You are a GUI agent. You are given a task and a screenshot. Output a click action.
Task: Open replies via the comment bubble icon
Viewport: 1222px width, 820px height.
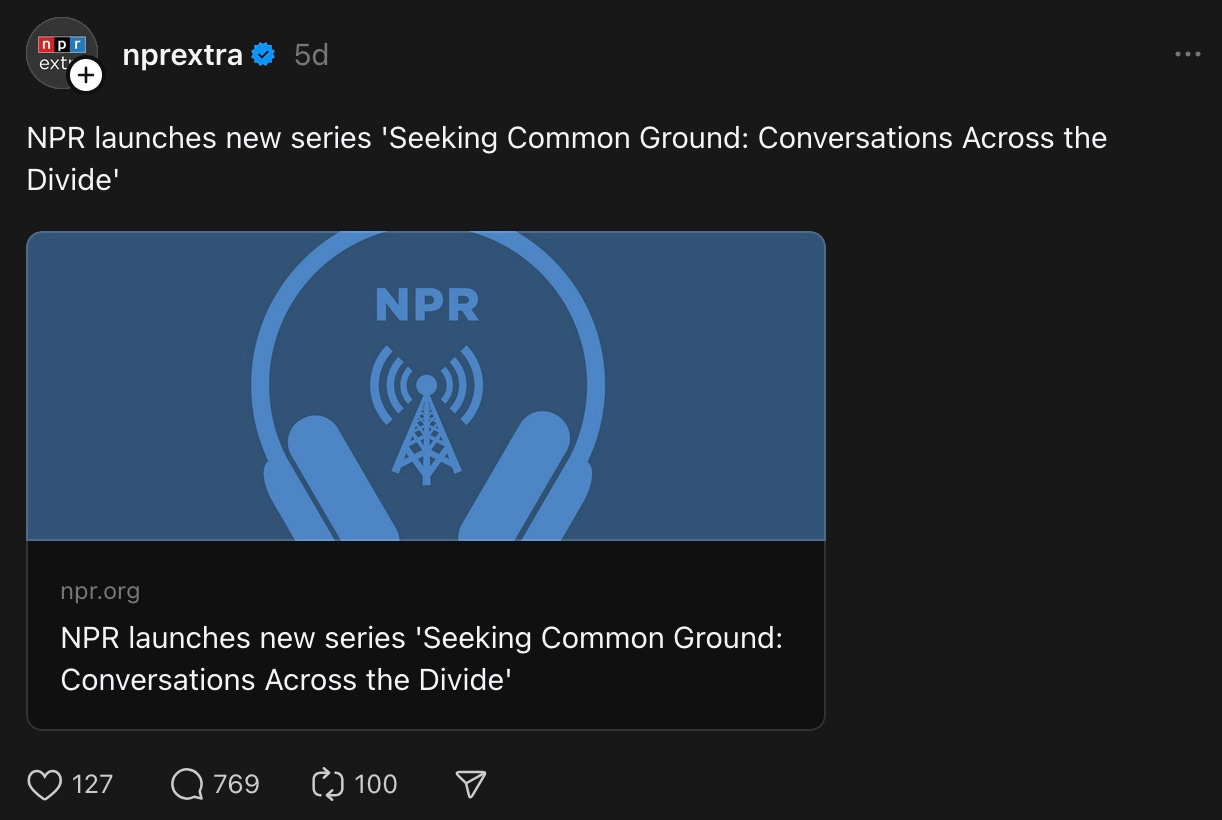coord(187,784)
